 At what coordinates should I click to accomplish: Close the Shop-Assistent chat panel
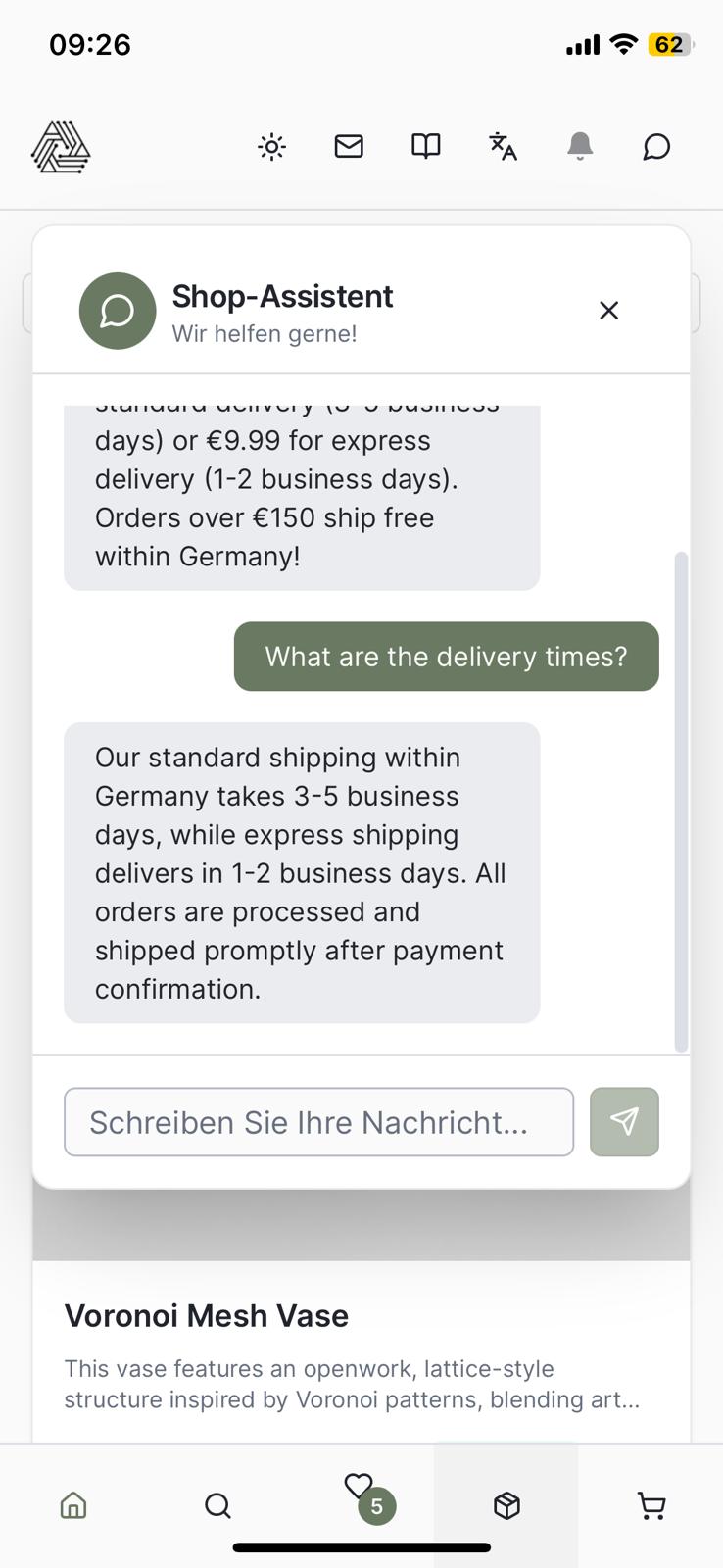tap(608, 311)
